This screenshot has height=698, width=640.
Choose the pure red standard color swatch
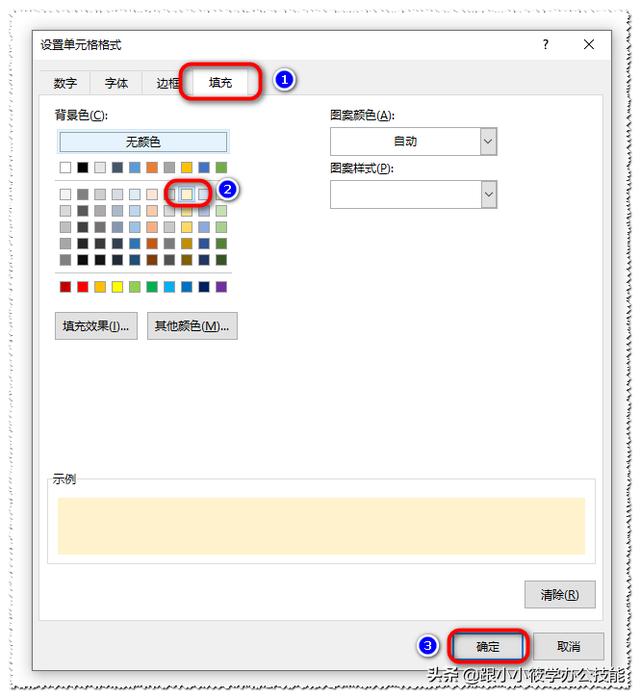click(x=82, y=287)
